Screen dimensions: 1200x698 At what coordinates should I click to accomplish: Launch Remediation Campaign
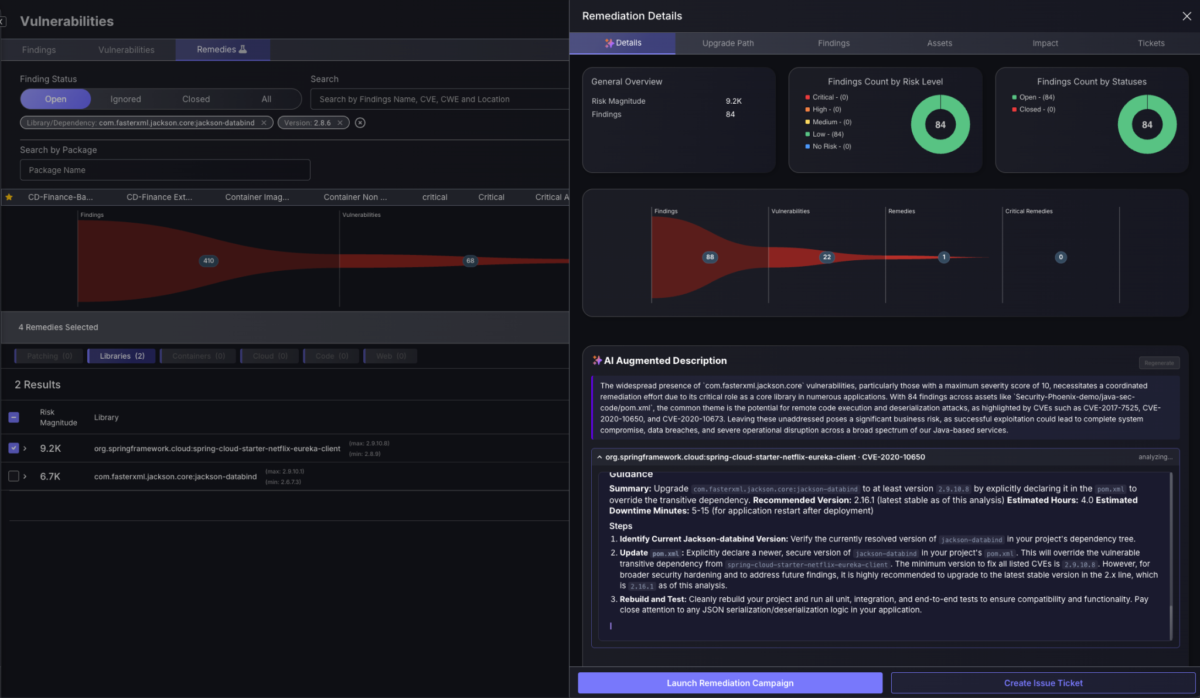[x=730, y=683]
